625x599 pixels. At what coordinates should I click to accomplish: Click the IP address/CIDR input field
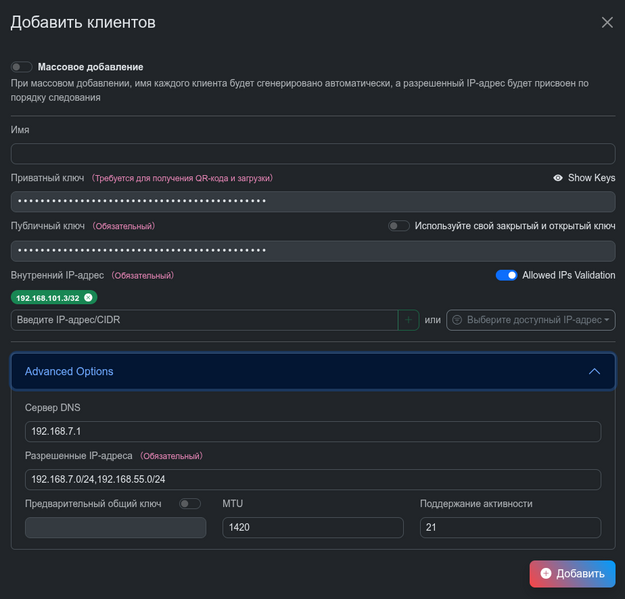tap(204, 320)
